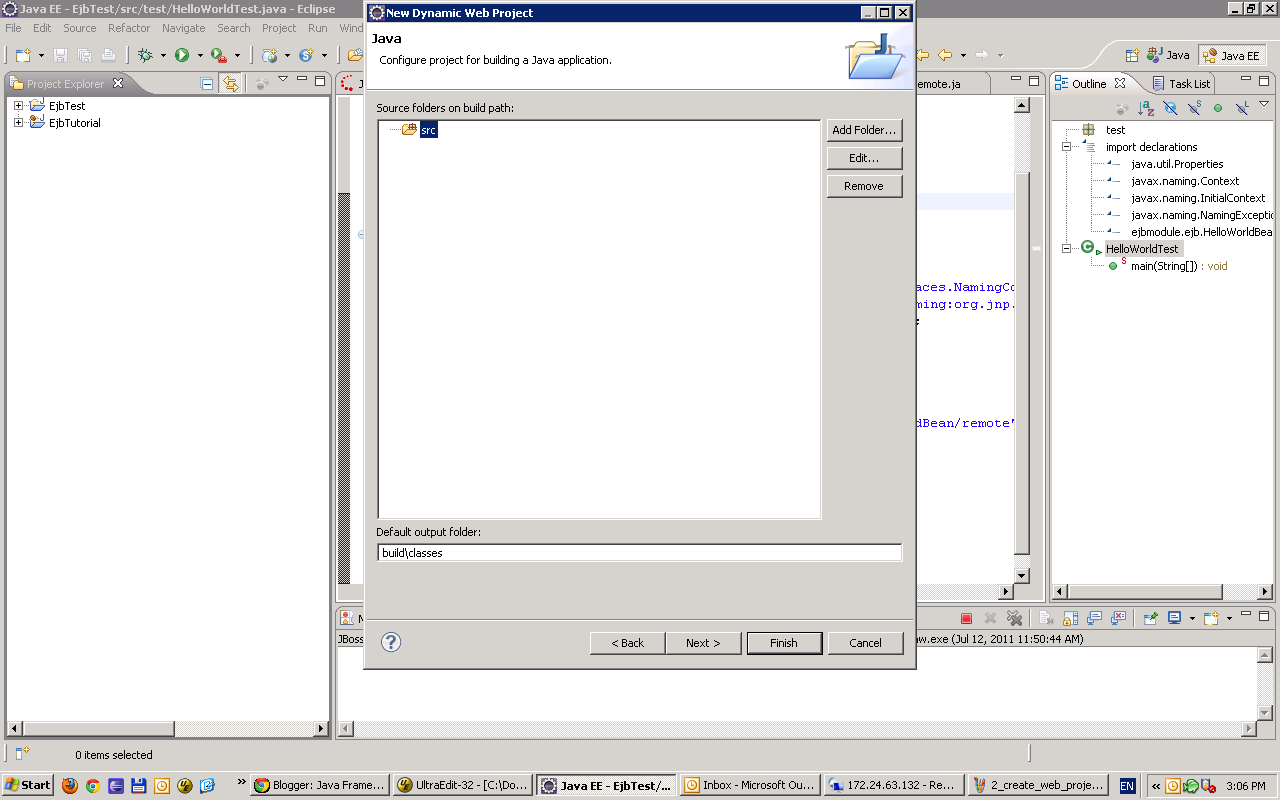This screenshot has height=800, width=1280.
Task: Click java.util.Properties import in Outline
Action: (1177, 164)
